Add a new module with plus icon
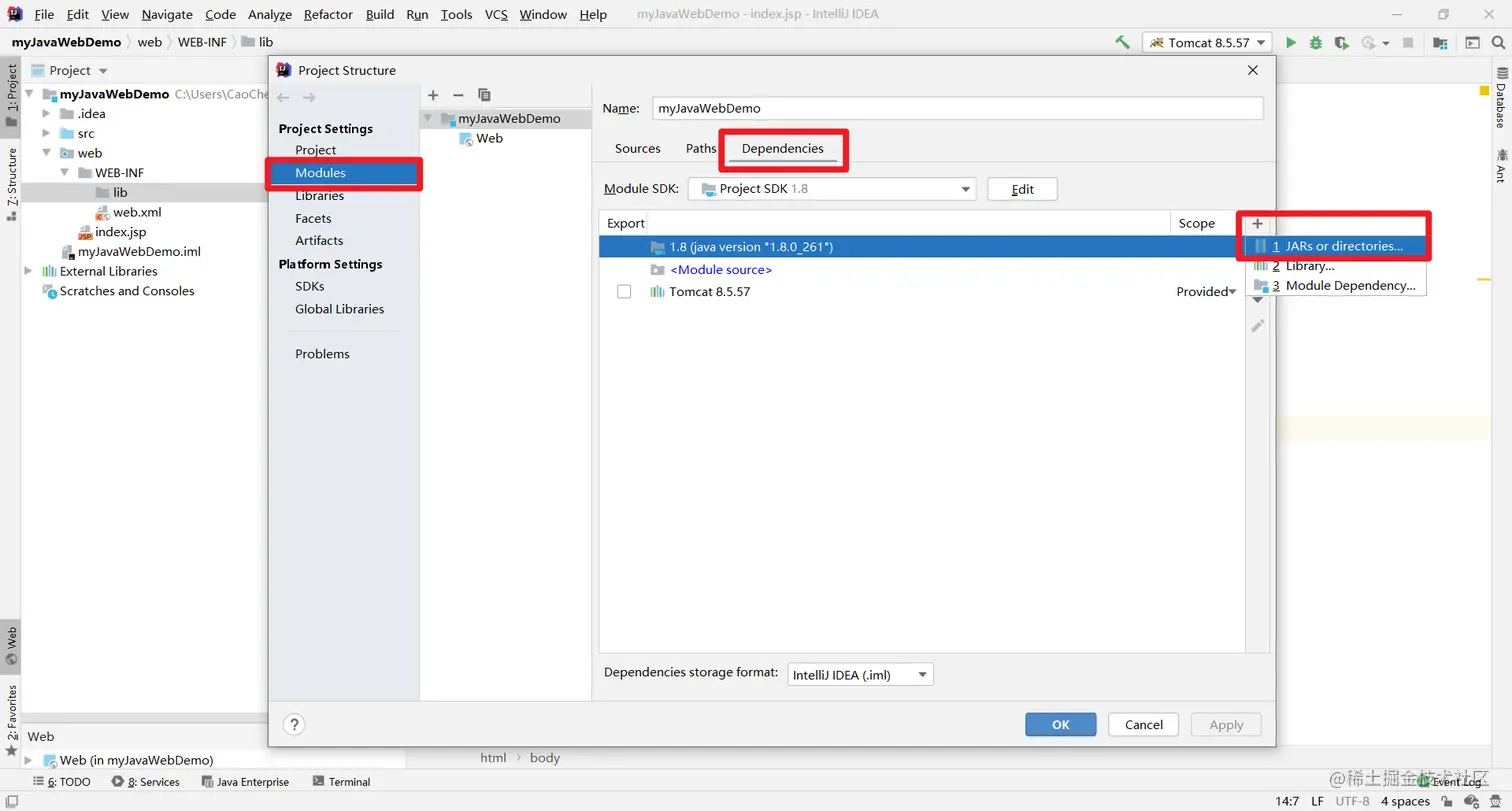 (x=433, y=95)
